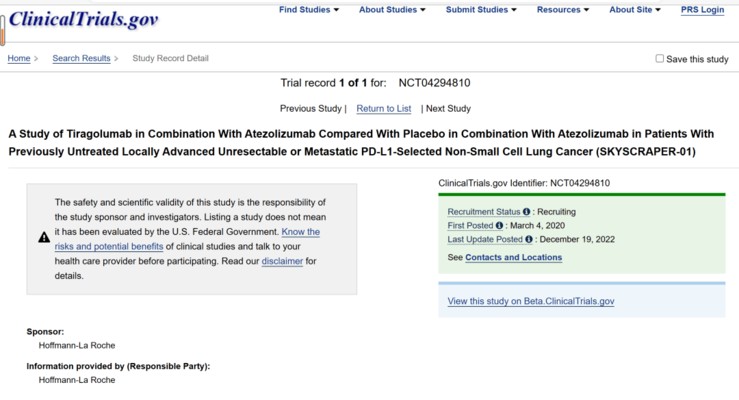Go to Home breadcrumb link
739x400 pixels.
click(19, 59)
